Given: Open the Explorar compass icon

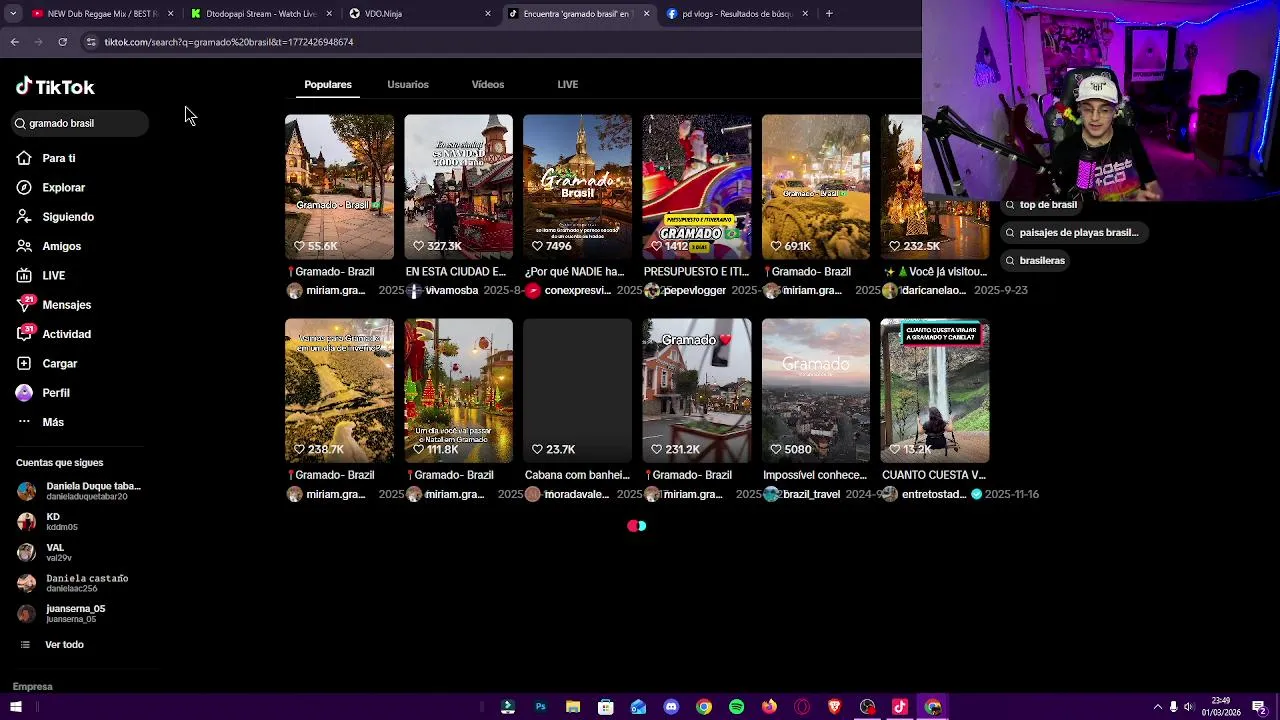Looking at the screenshot, I should [x=24, y=187].
